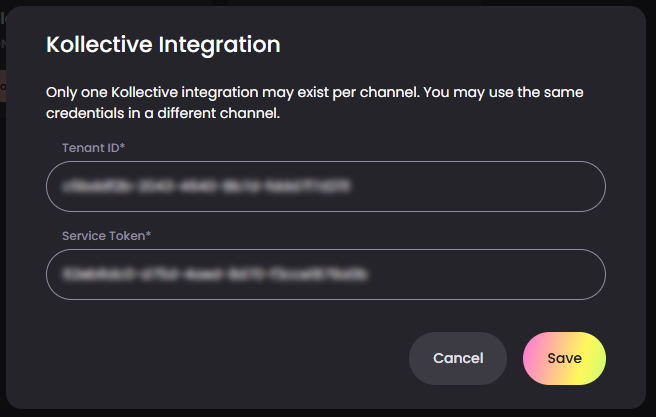Click the Service Token* label
656x417 pixels.
(106, 236)
